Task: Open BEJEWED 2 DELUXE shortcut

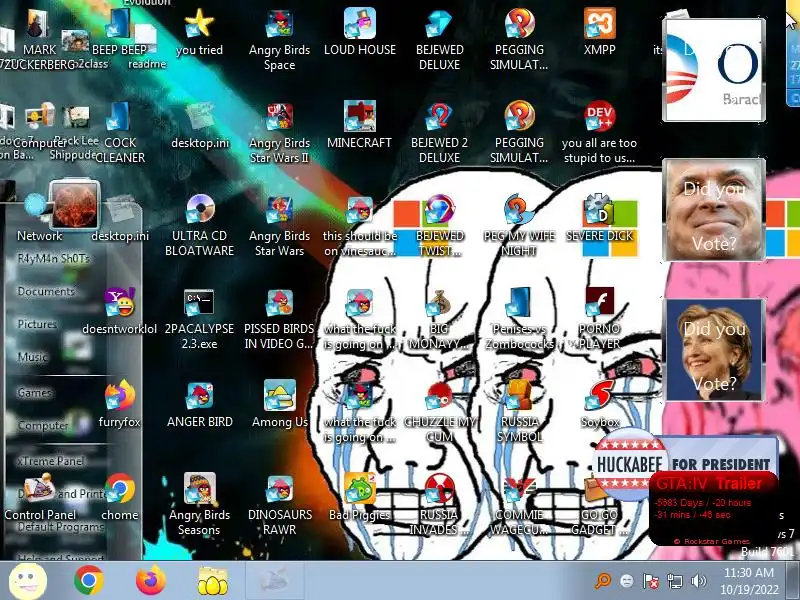Action: pos(439,117)
